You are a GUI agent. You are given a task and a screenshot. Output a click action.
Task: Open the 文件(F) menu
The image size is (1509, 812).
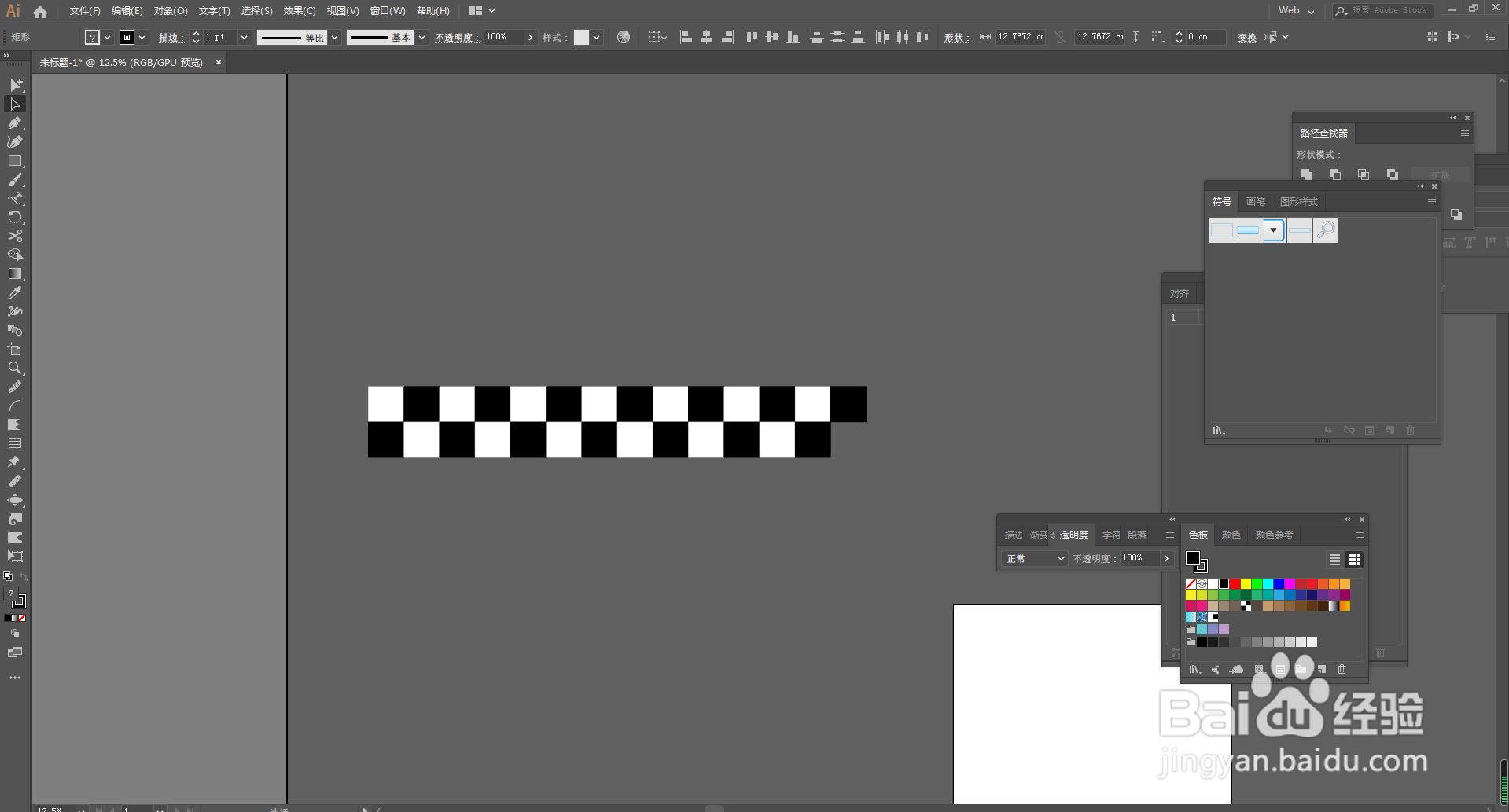[x=85, y=11]
